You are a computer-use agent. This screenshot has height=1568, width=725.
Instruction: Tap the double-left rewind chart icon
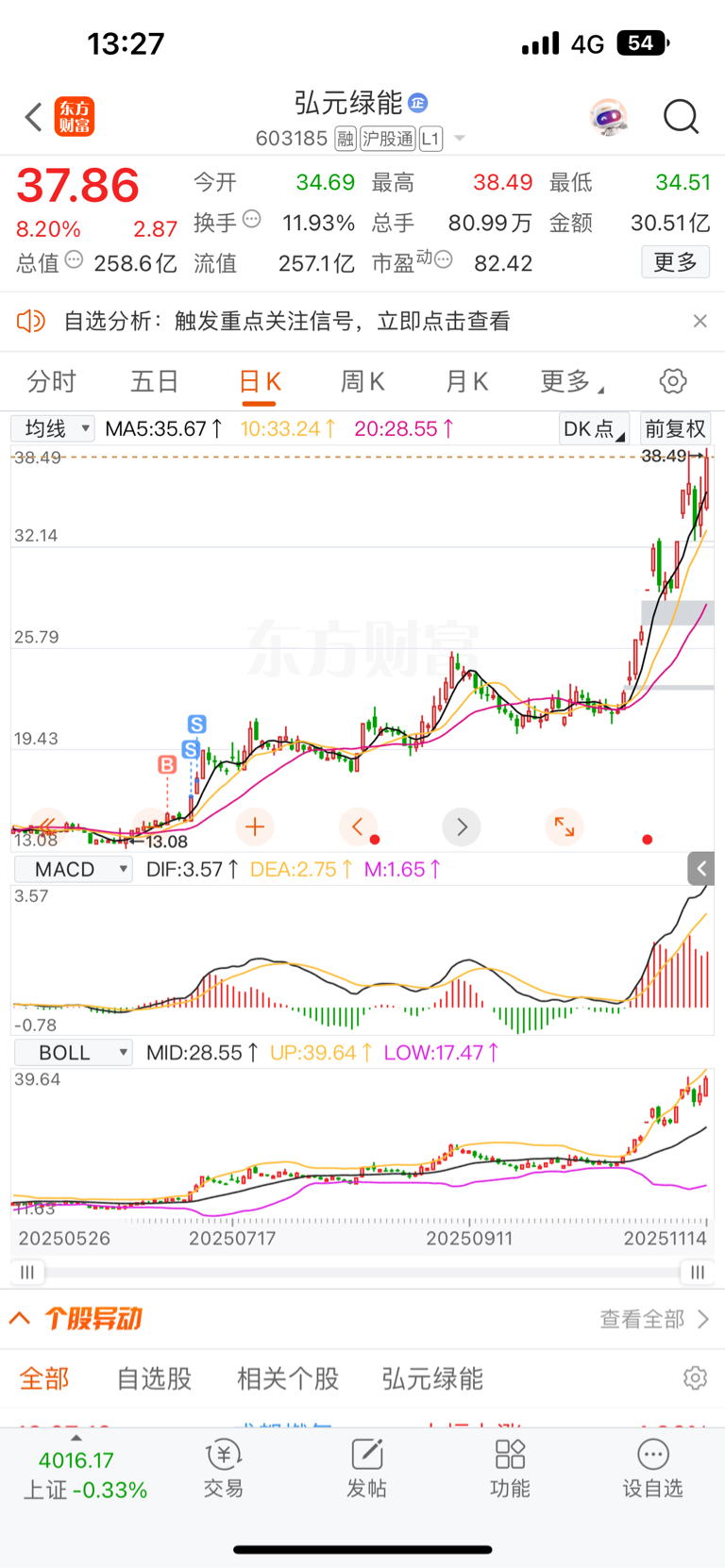click(x=47, y=827)
